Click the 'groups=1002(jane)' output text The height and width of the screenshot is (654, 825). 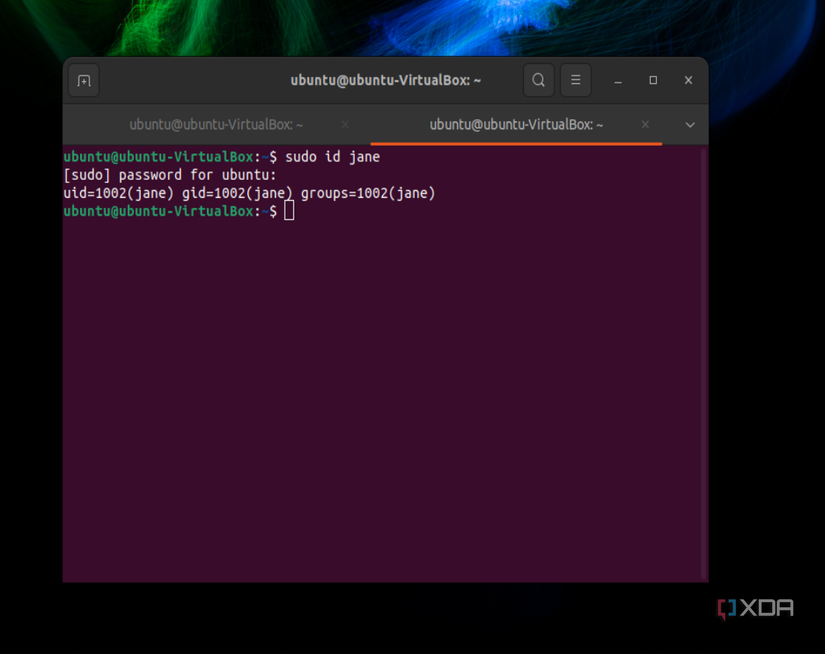click(x=368, y=193)
